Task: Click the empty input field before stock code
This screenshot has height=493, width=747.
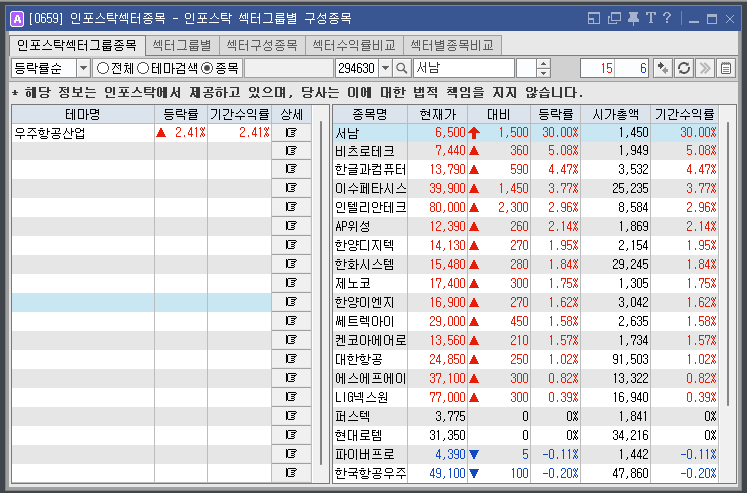Action: click(289, 68)
